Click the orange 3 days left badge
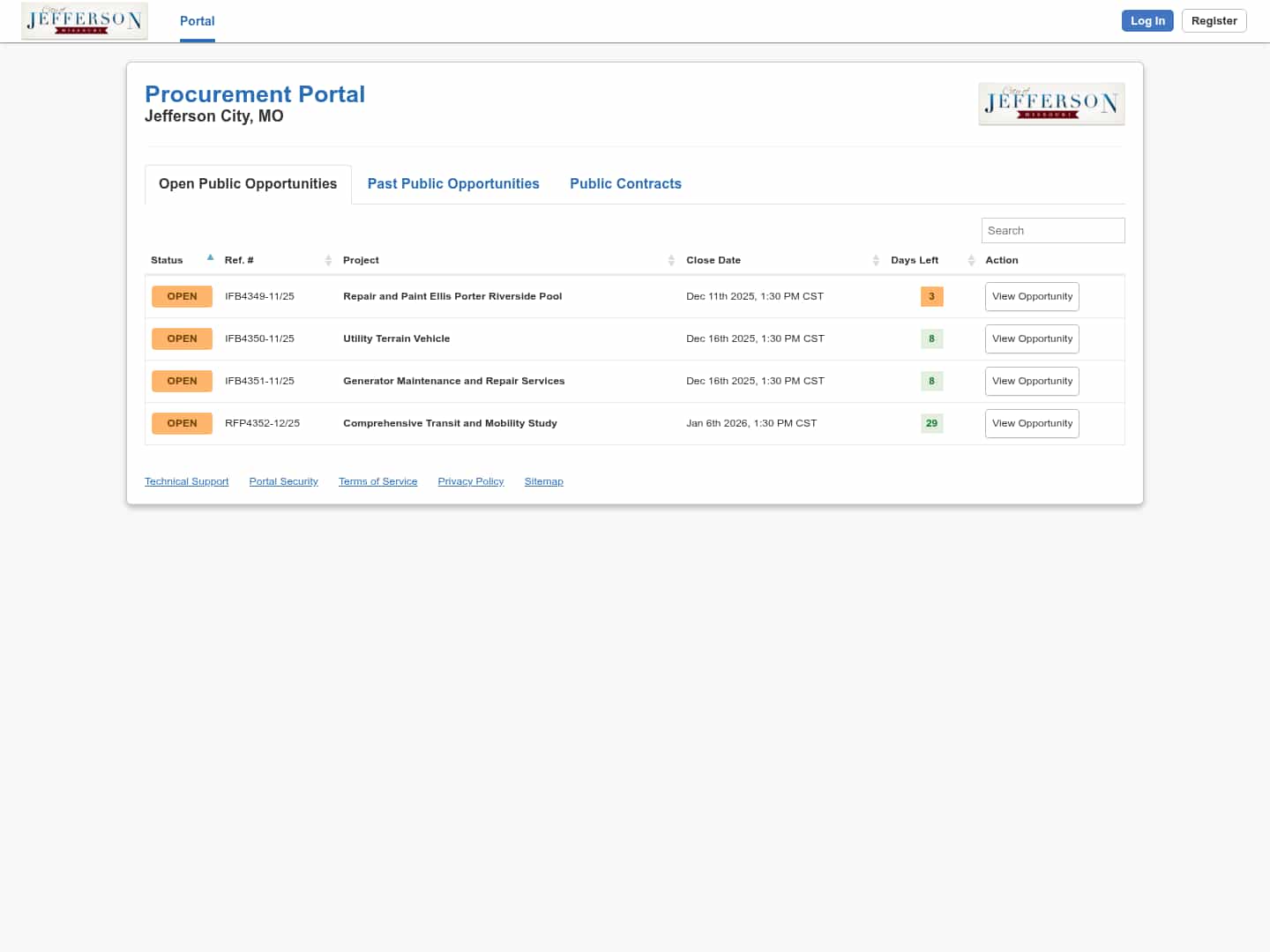1270x952 pixels. [x=931, y=297]
